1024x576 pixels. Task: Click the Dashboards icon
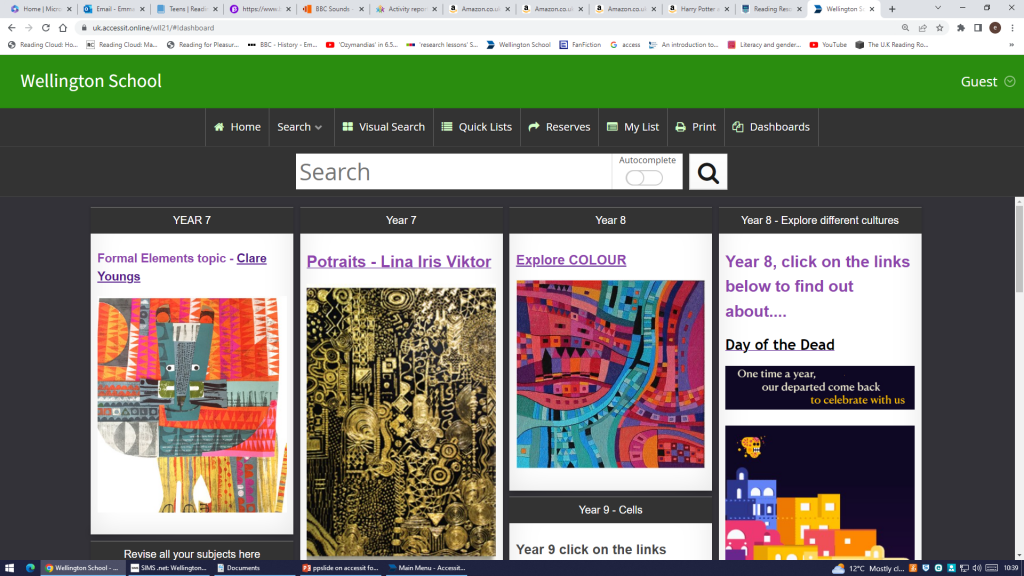(738, 127)
